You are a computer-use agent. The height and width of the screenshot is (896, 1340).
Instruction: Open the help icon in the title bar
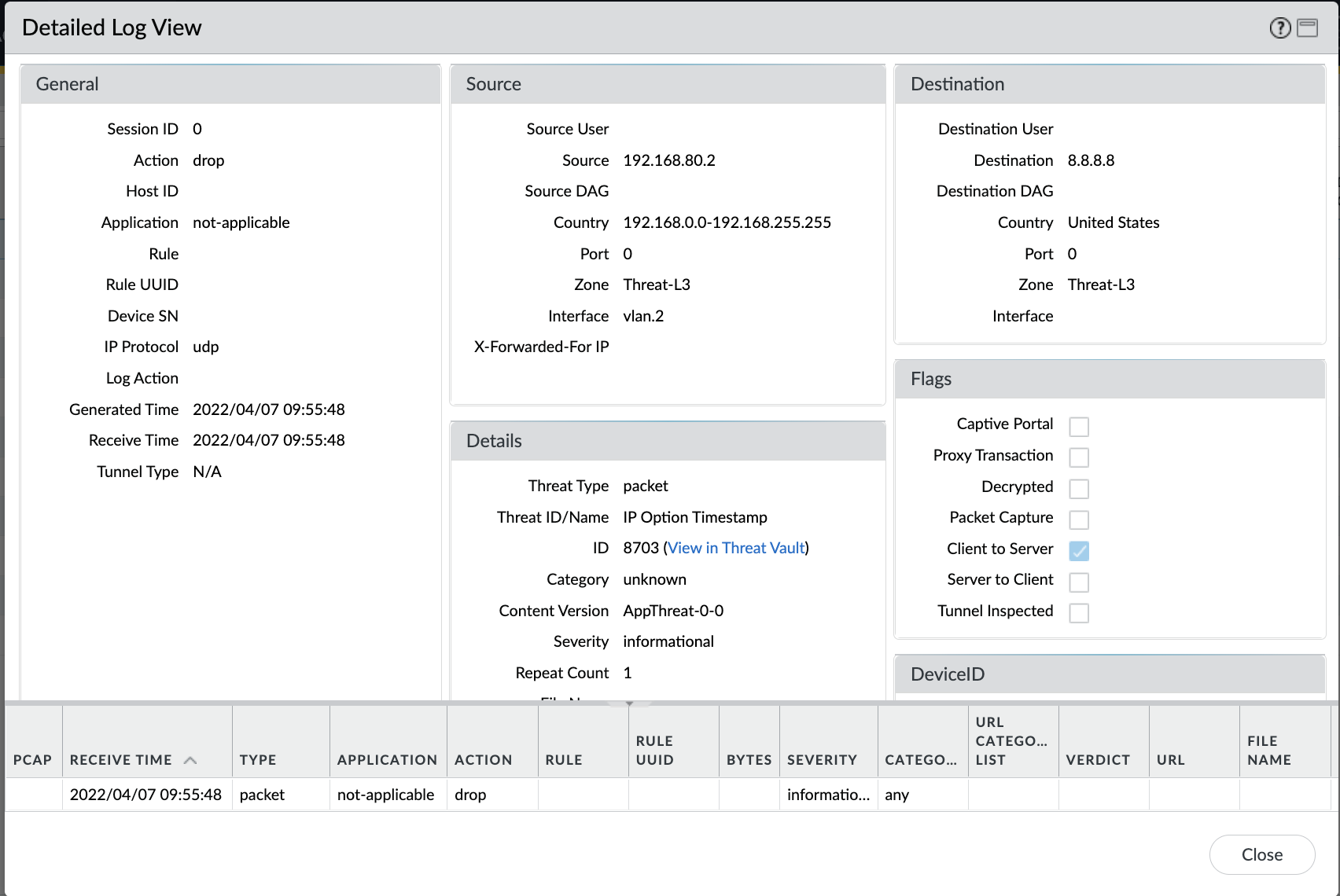click(1279, 28)
